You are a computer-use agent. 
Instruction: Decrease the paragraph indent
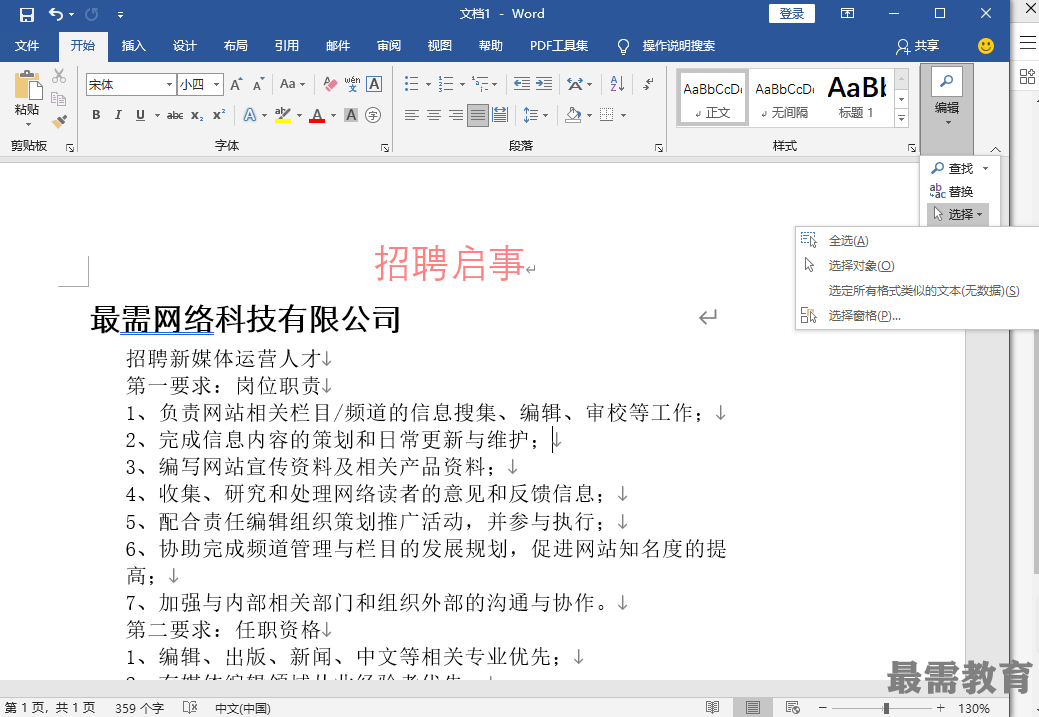[x=521, y=84]
